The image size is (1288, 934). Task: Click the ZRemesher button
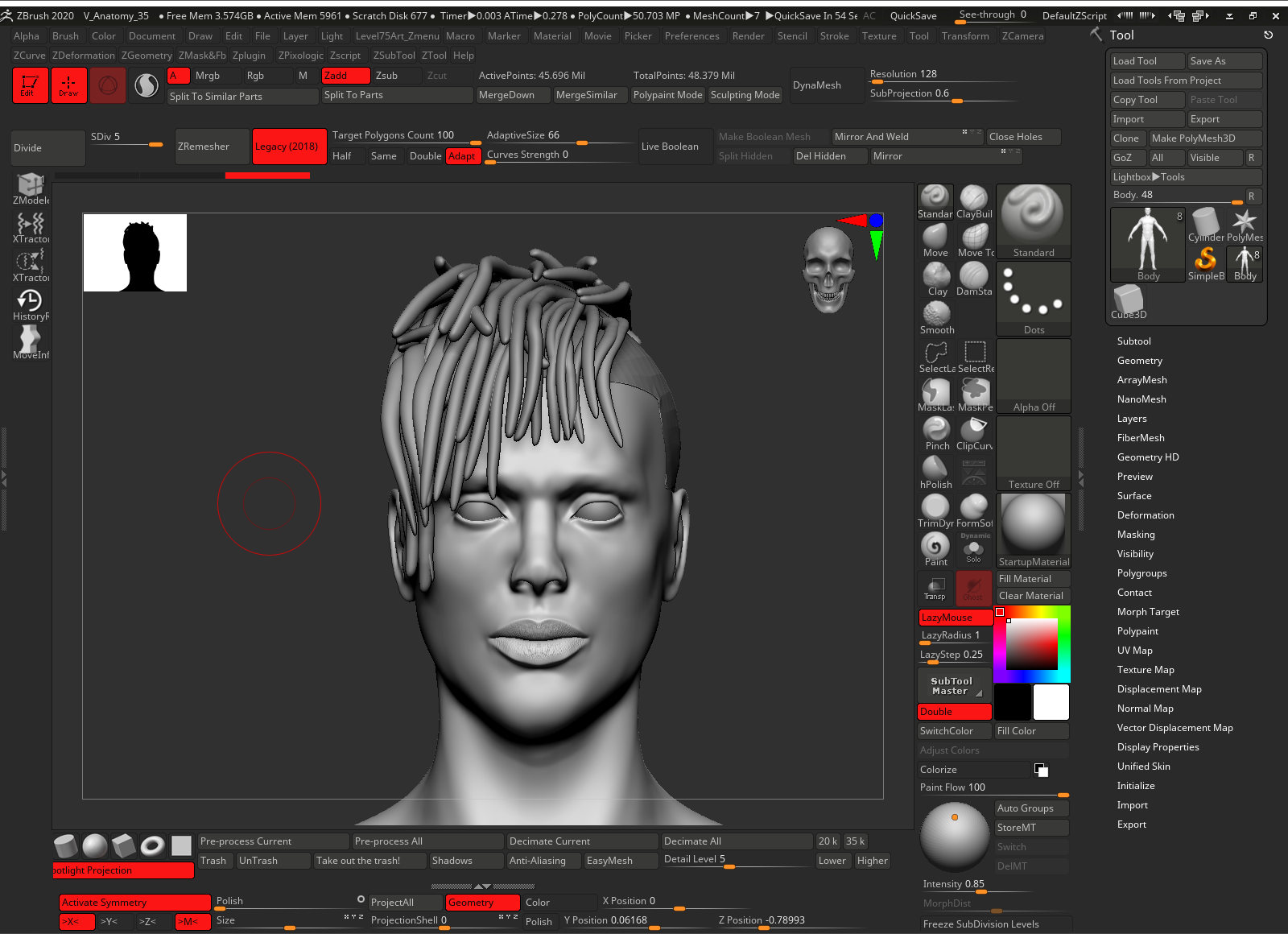pyautogui.click(x=213, y=147)
